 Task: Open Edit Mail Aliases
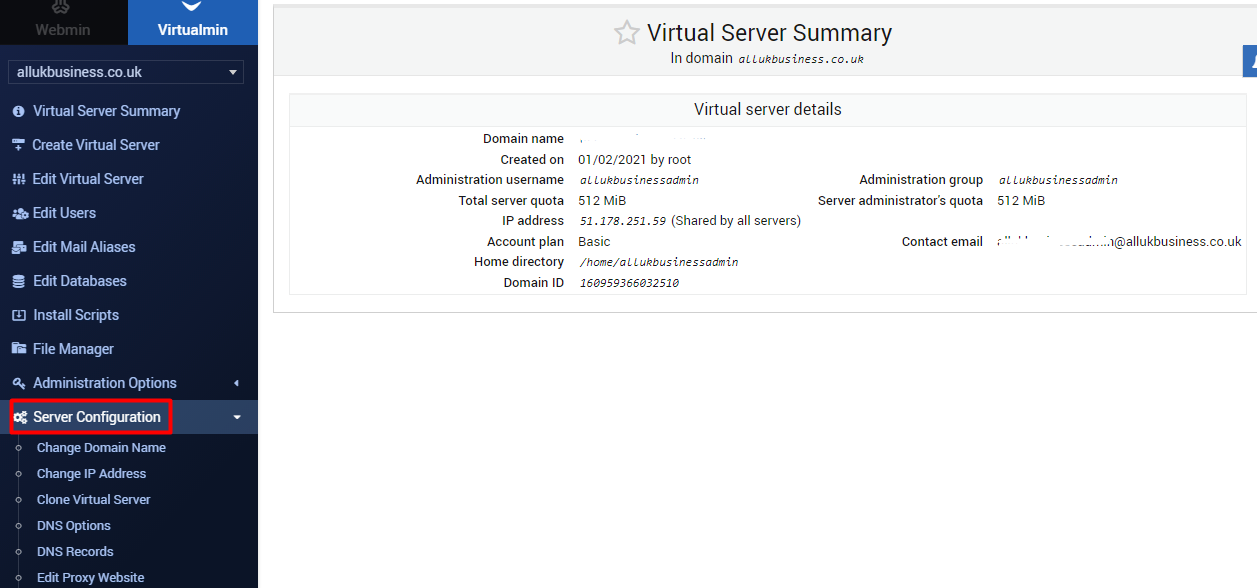point(84,247)
